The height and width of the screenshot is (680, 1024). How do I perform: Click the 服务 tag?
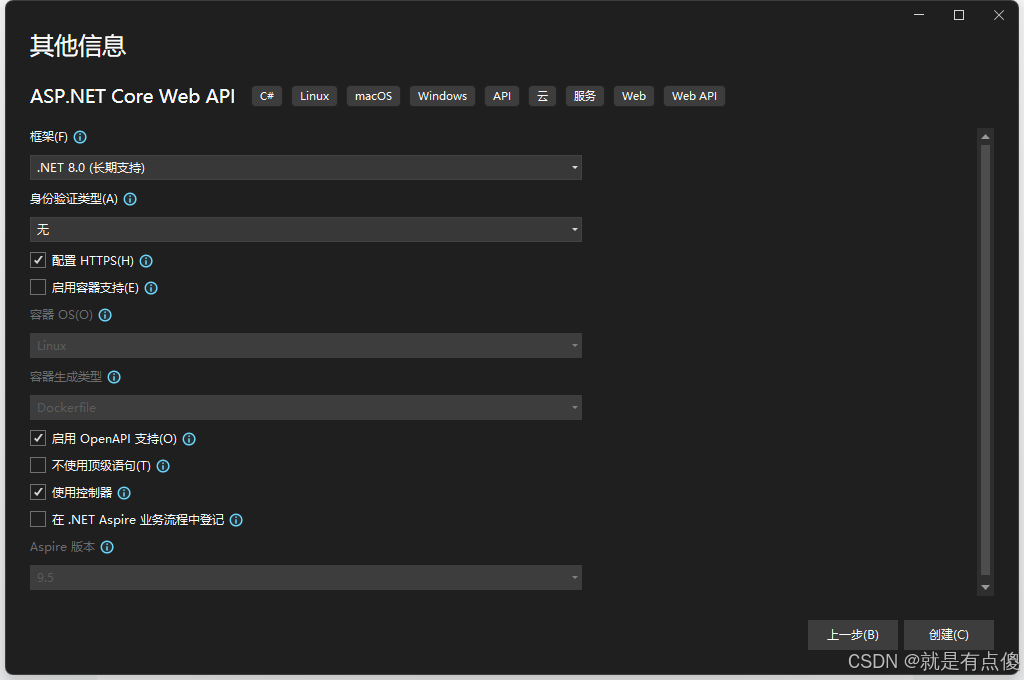tap(584, 96)
